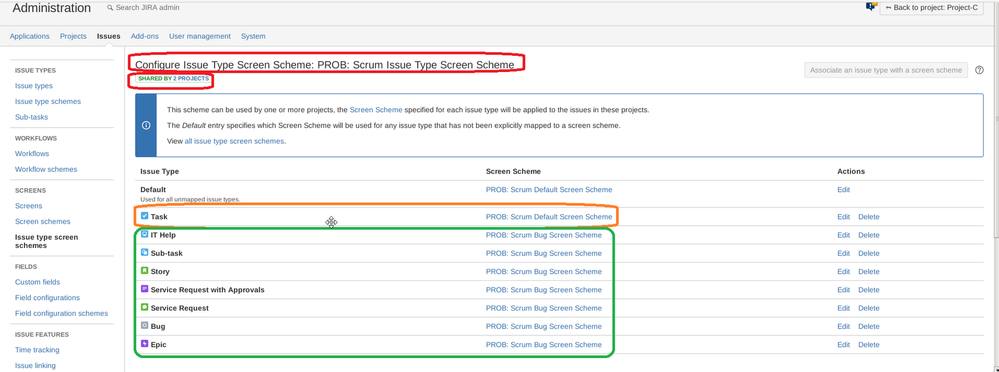Image resolution: width=999 pixels, height=372 pixels.
Task: Open the Story row's screen scheme link
Action: (543, 271)
